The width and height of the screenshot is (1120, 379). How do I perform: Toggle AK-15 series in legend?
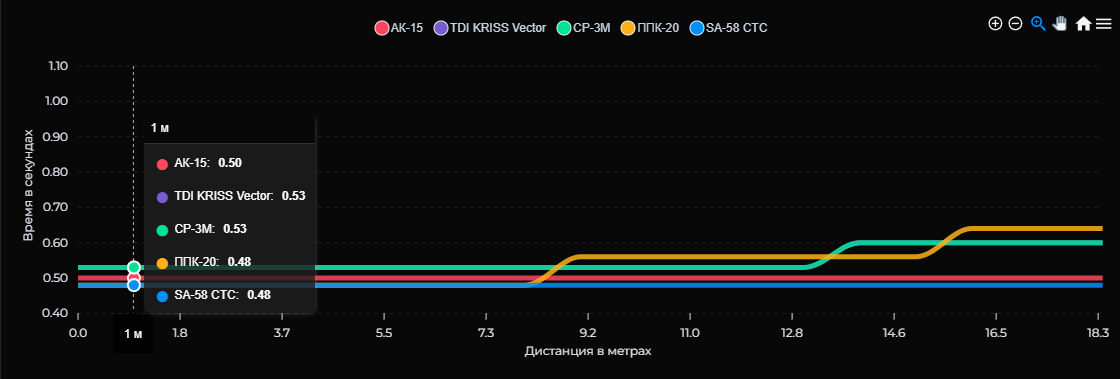399,28
